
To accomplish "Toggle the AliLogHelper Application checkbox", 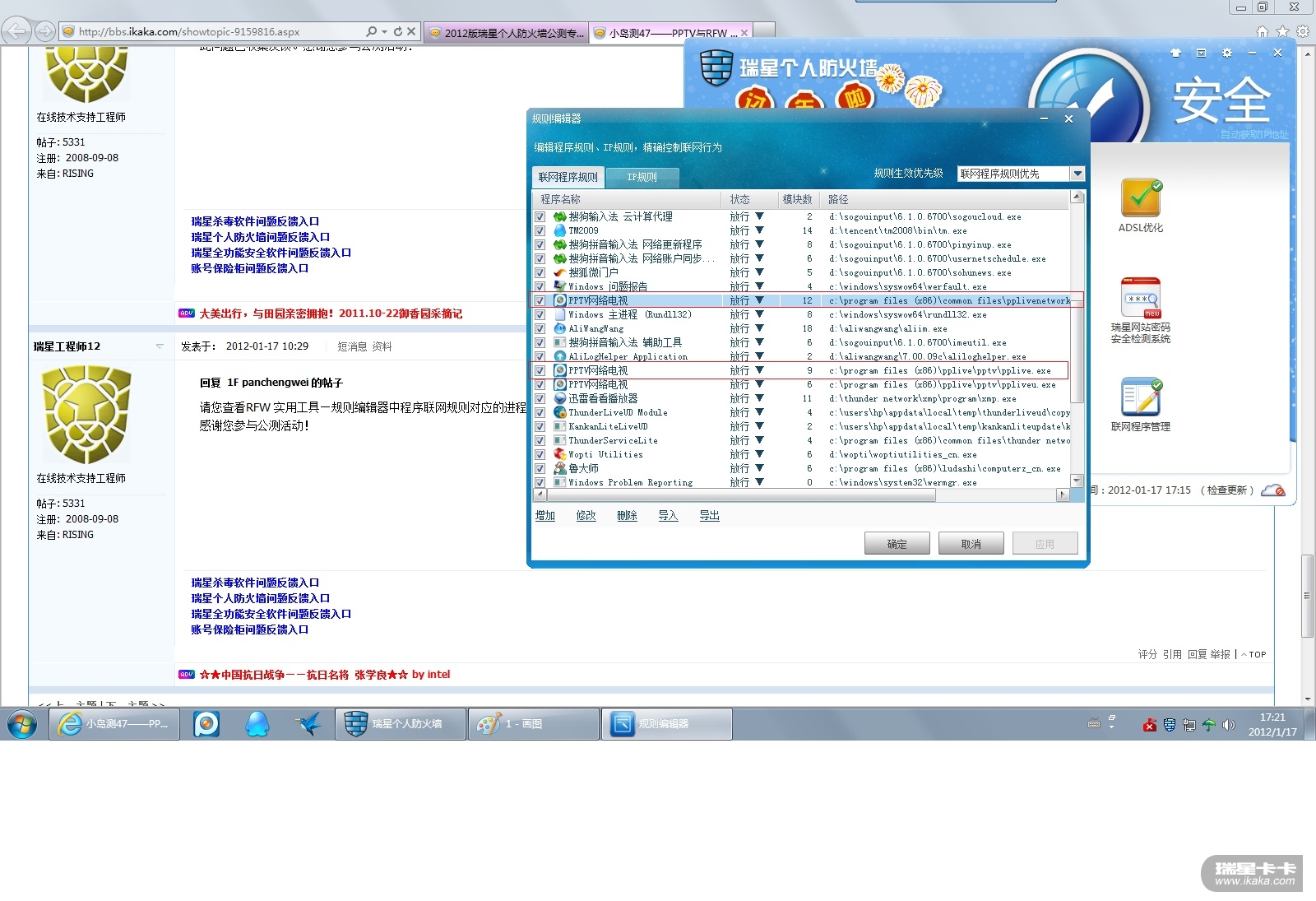I will (x=540, y=357).
